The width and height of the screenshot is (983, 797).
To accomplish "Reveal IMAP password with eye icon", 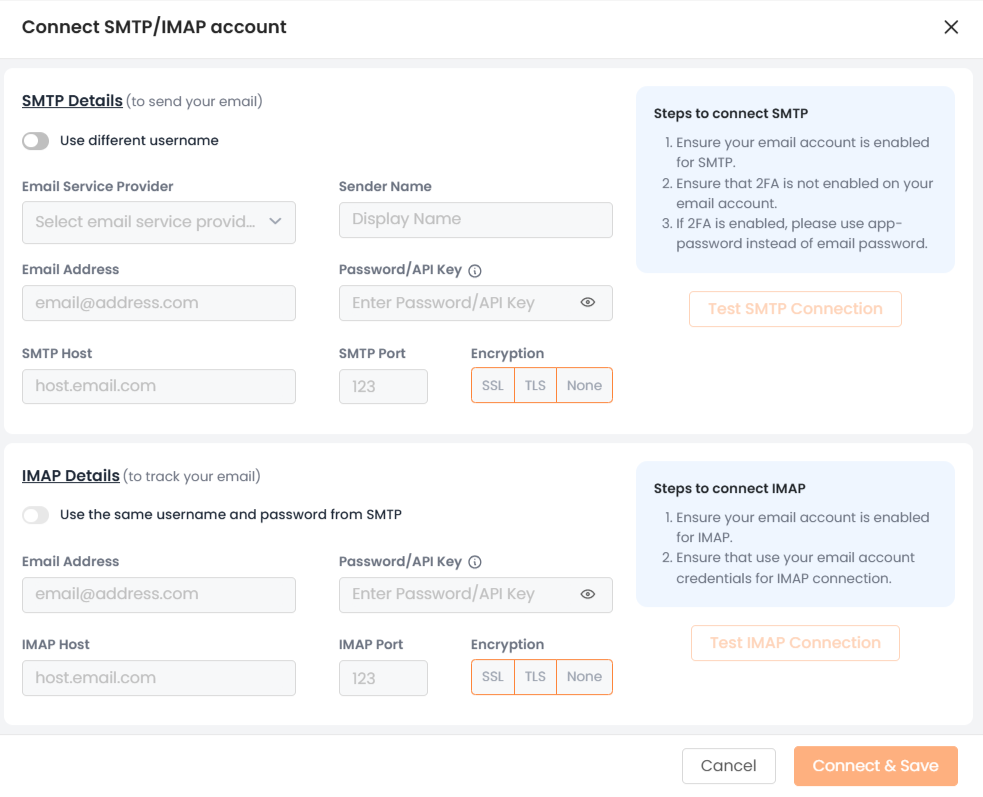I will click(x=588, y=594).
